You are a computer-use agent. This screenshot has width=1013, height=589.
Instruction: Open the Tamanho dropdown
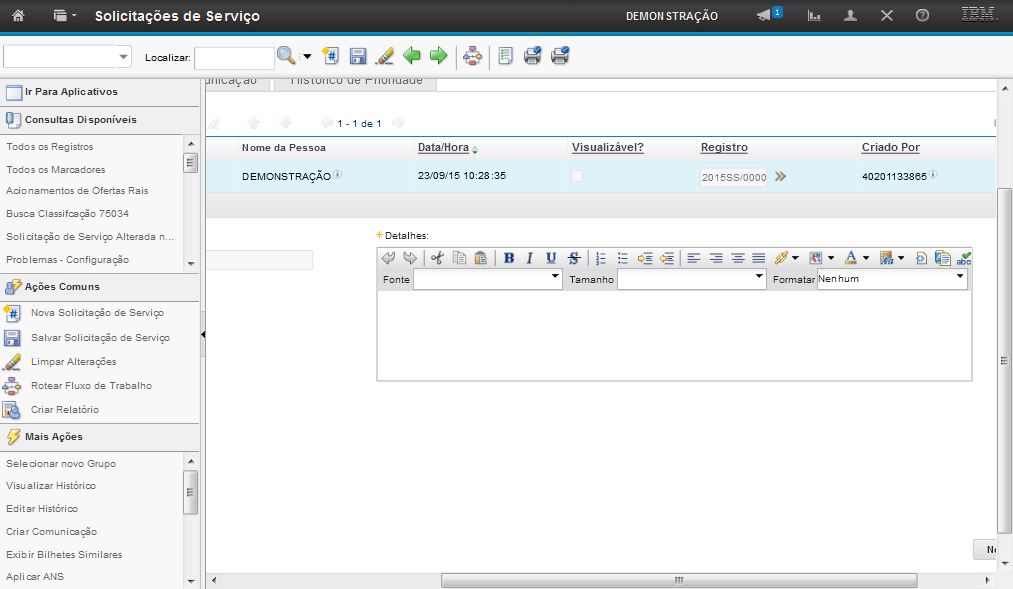[691, 280]
